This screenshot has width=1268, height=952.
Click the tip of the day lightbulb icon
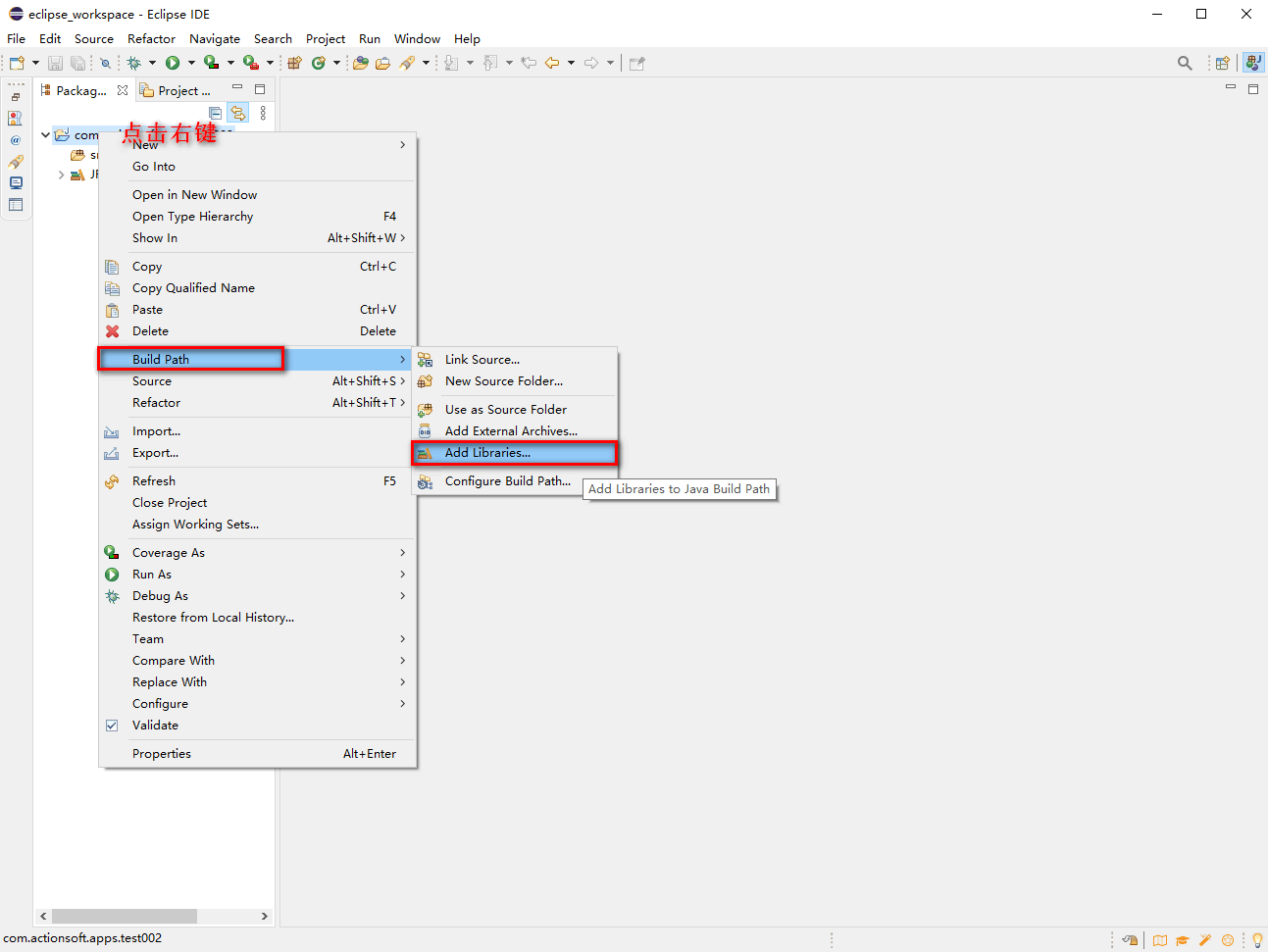click(1256, 940)
